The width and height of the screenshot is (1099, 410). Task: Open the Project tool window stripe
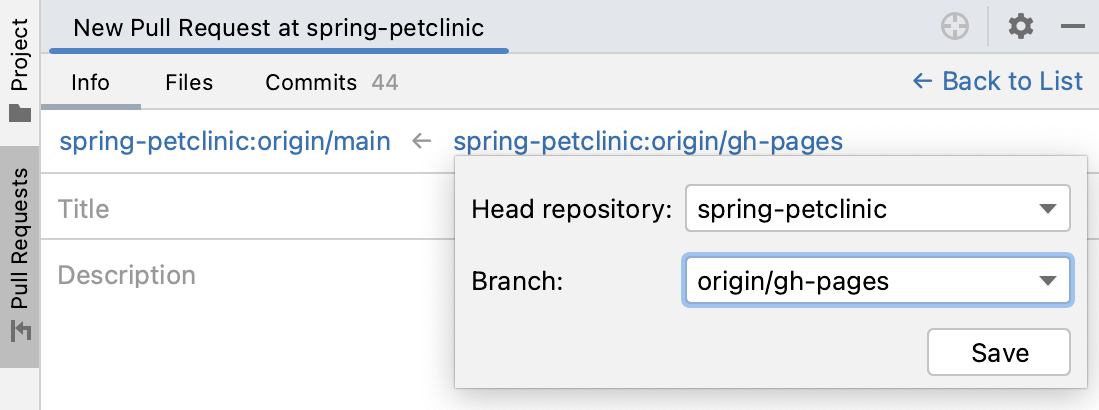(20, 71)
